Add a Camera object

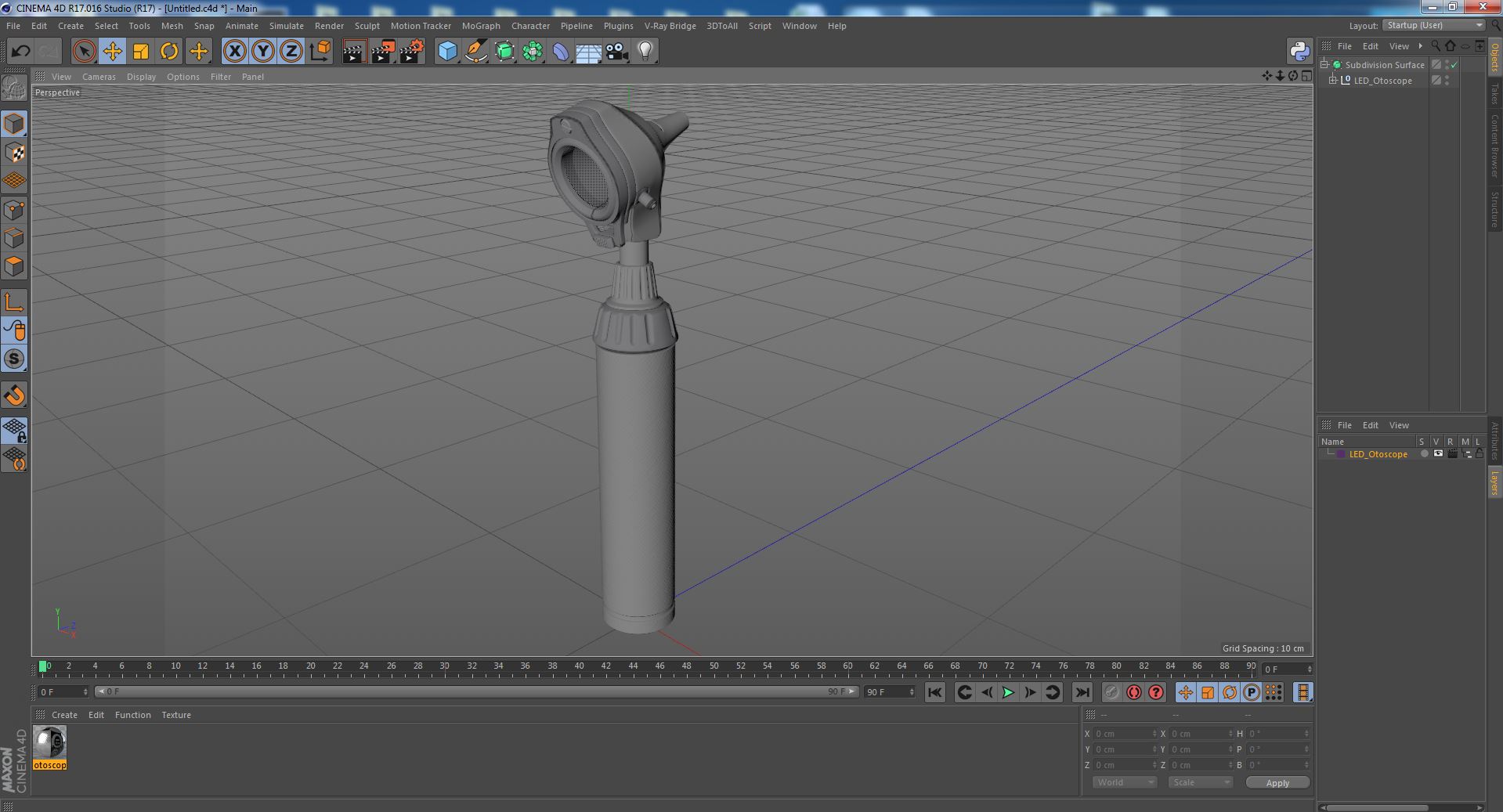[616, 52]
